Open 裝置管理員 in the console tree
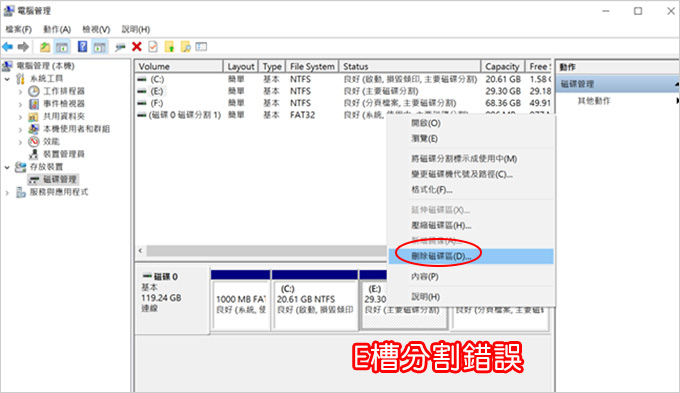680x393 pixels. coord(64,154)
